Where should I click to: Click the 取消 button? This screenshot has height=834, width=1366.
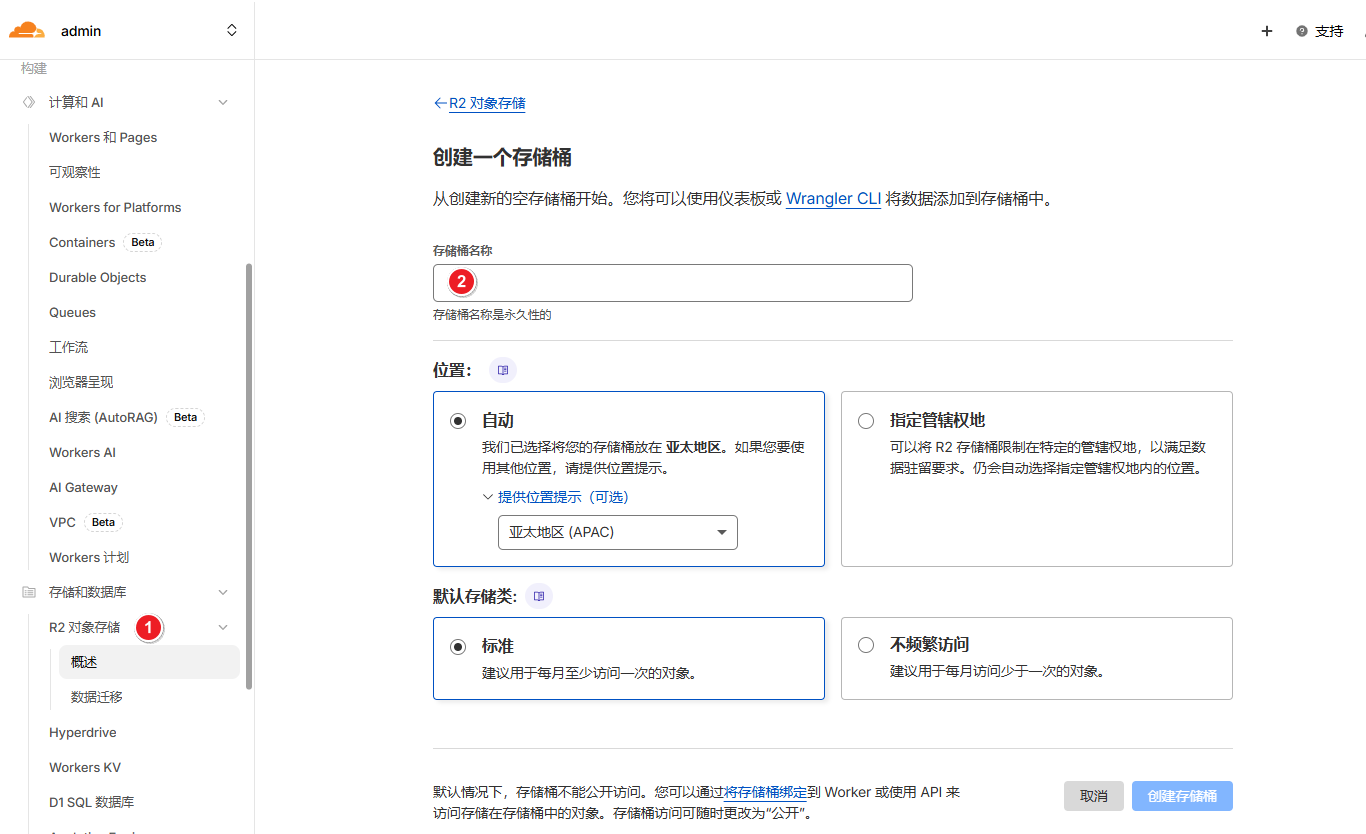coord(1093,796)
